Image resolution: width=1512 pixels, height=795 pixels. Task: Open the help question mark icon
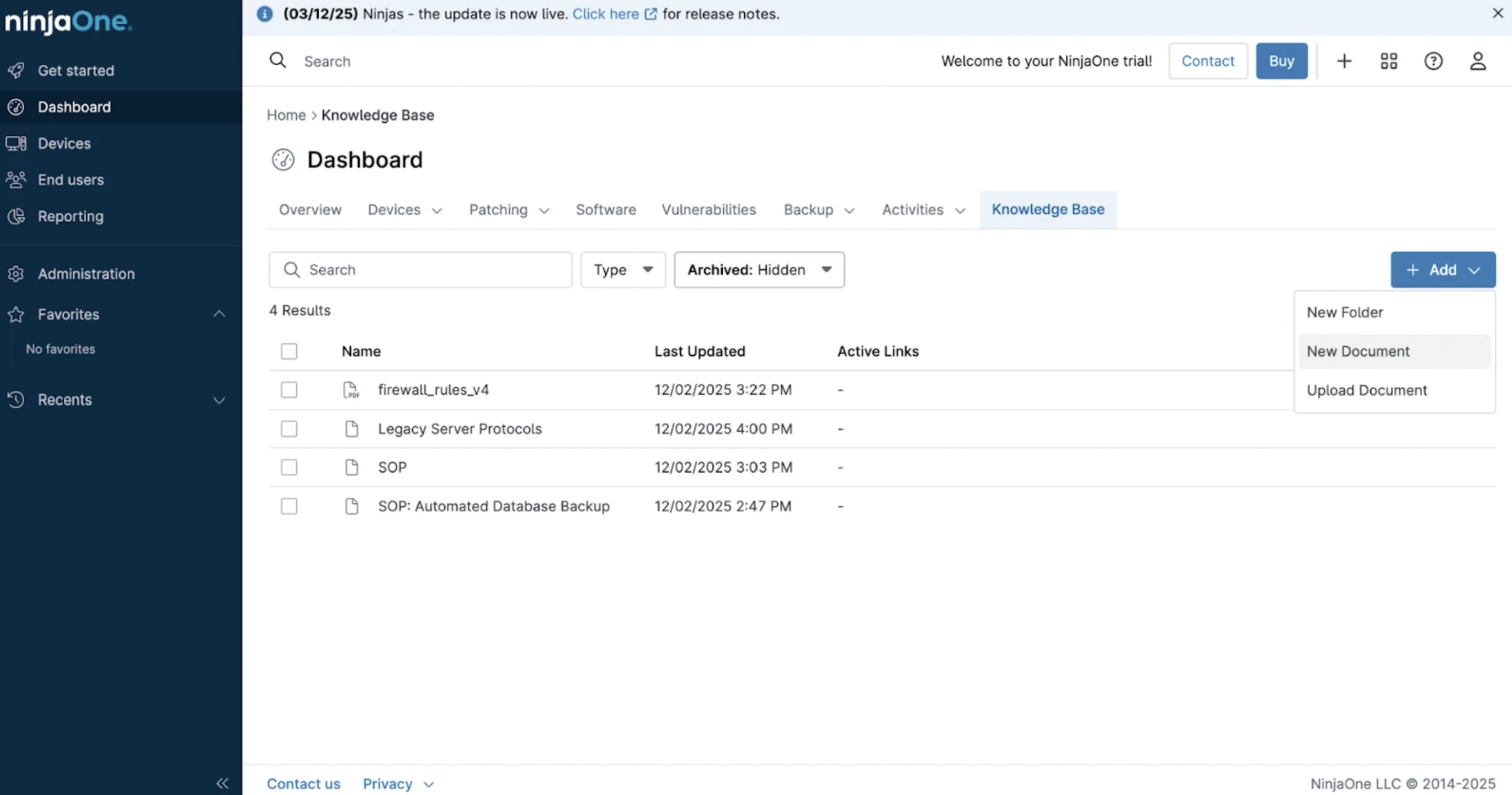click(1433, 61)
